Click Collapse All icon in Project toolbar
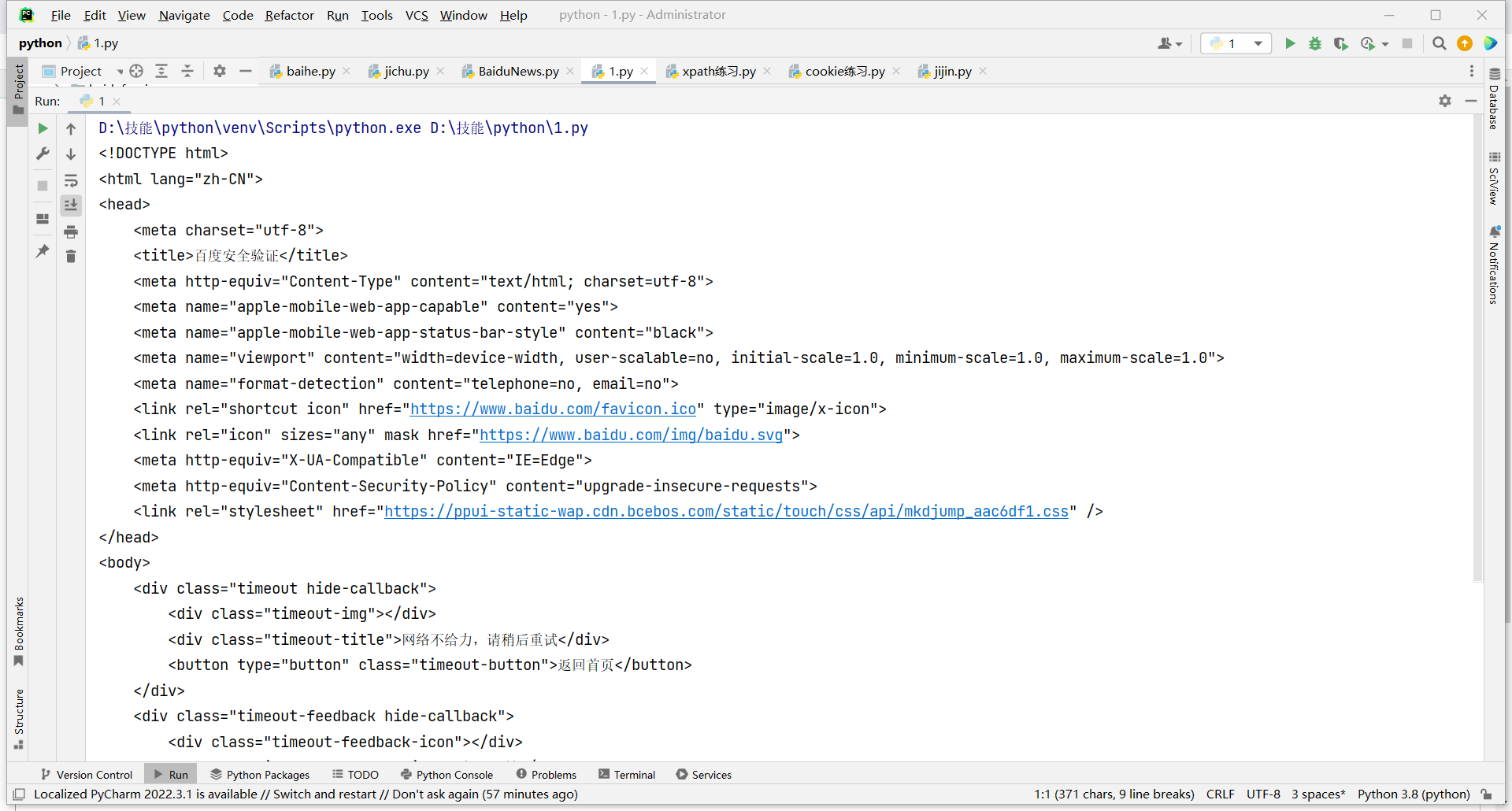 pos(187,71)
